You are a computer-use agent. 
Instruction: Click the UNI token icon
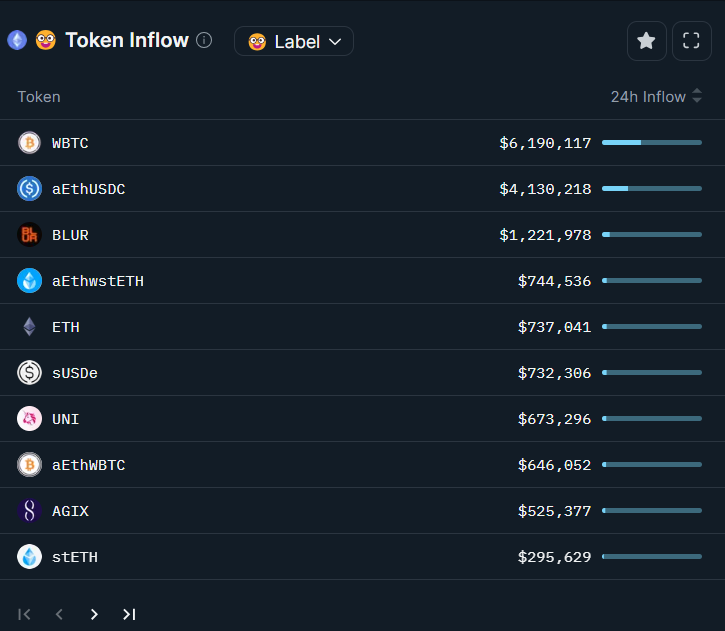tap(29, 419)
